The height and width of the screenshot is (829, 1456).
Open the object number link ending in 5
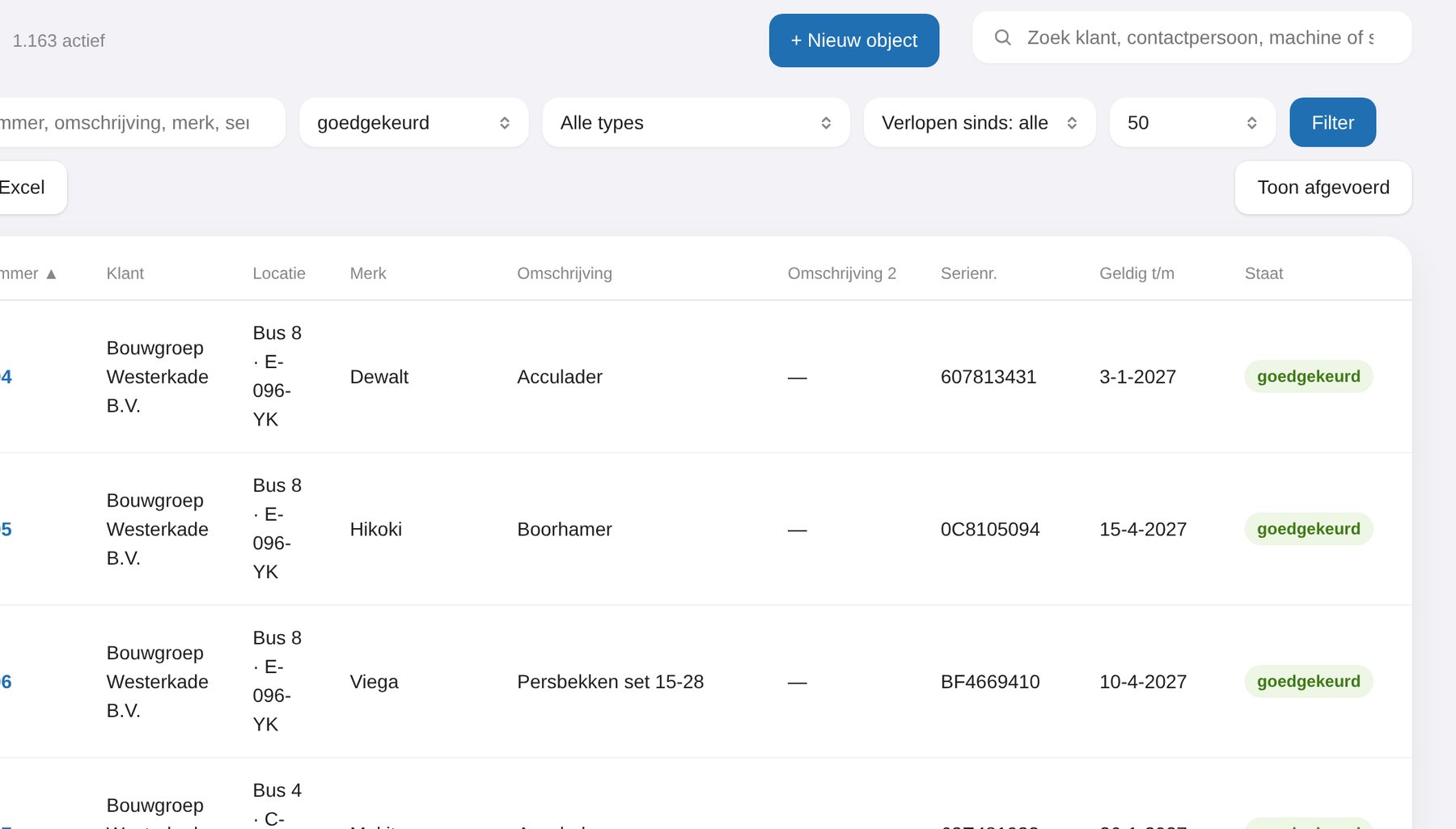pyautogui.click(x=6, y=530)
